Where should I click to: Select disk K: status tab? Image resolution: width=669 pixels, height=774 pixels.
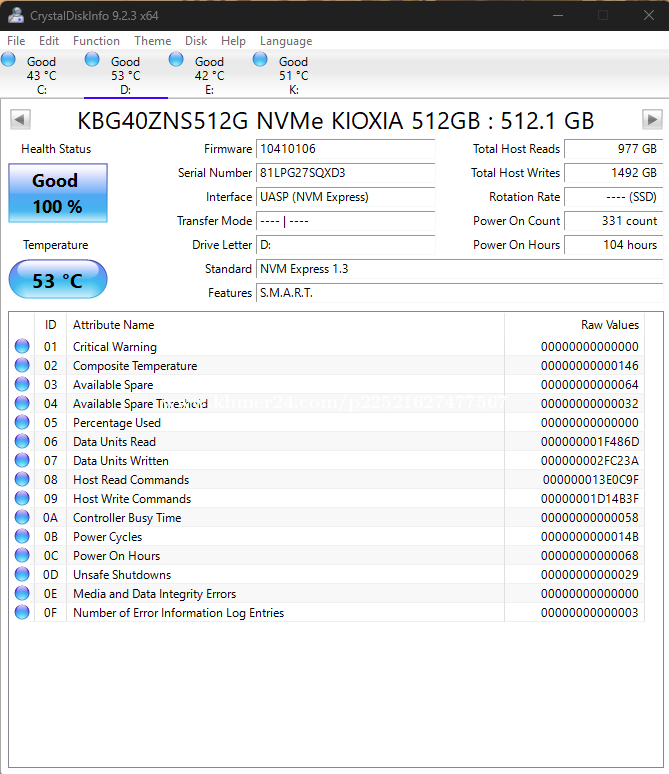point(293,75)
